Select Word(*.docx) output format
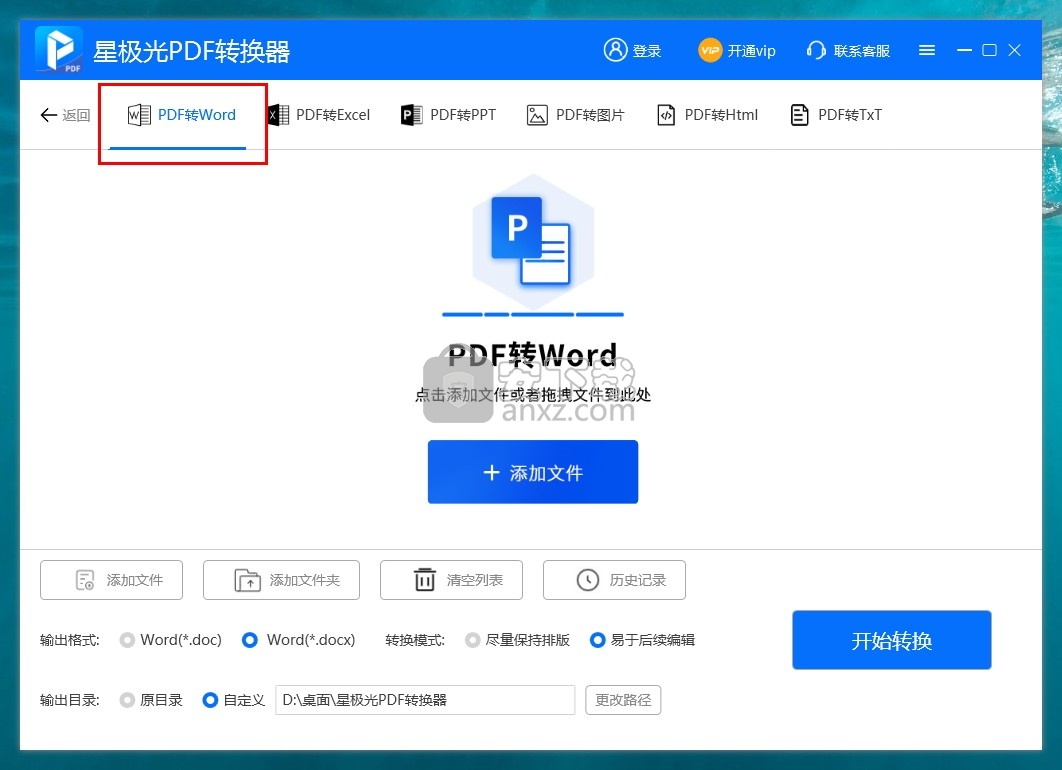Viewport: 1062px width, 770px height. click(299, 640)
